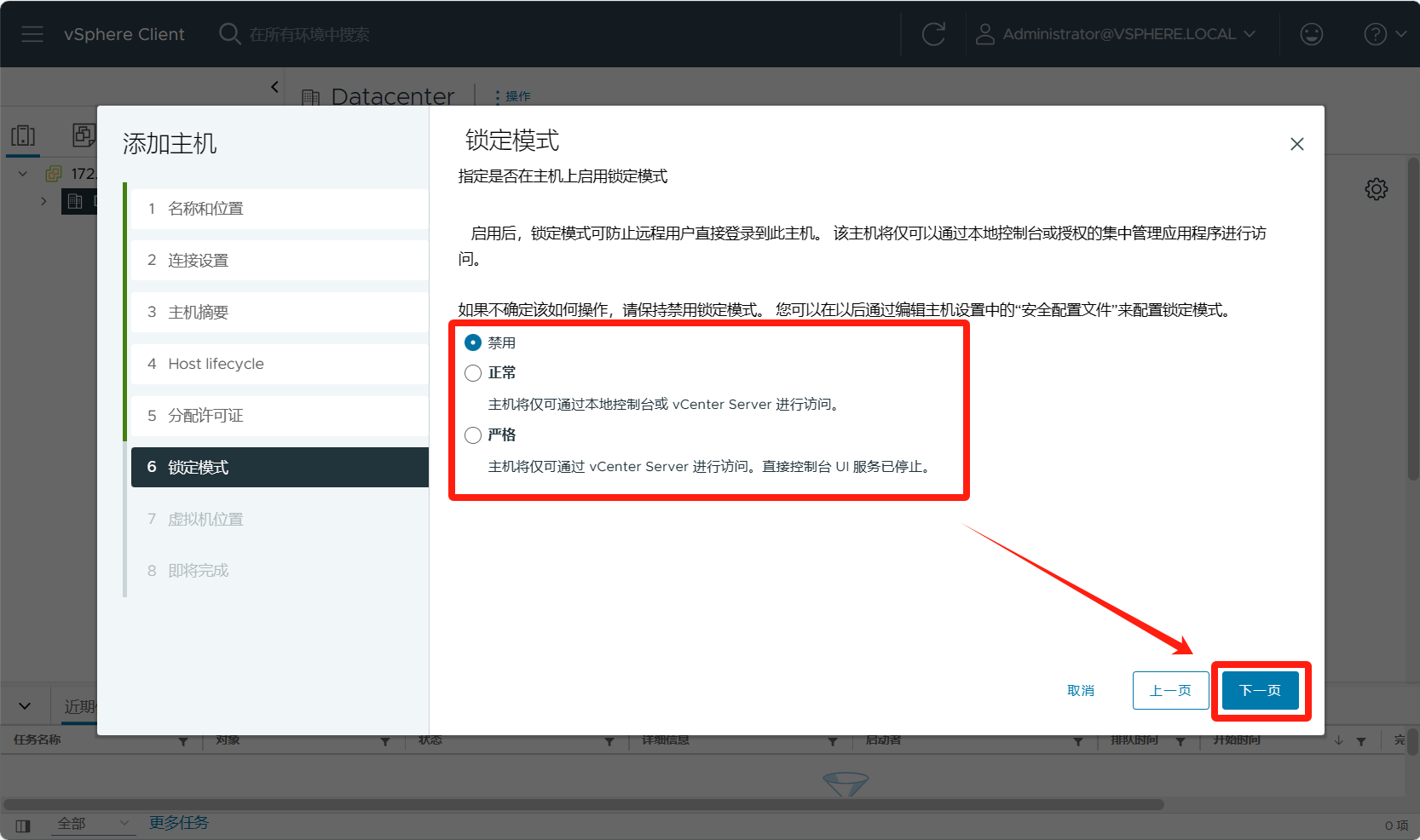Select the 禁用 lockdown mode radio button
The height and width of the screenshot is (840, 1420).
click(473, 342)
